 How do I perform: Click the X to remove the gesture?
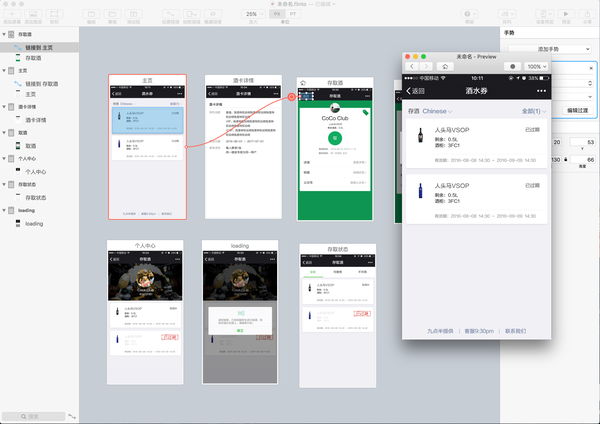[591, 68]
